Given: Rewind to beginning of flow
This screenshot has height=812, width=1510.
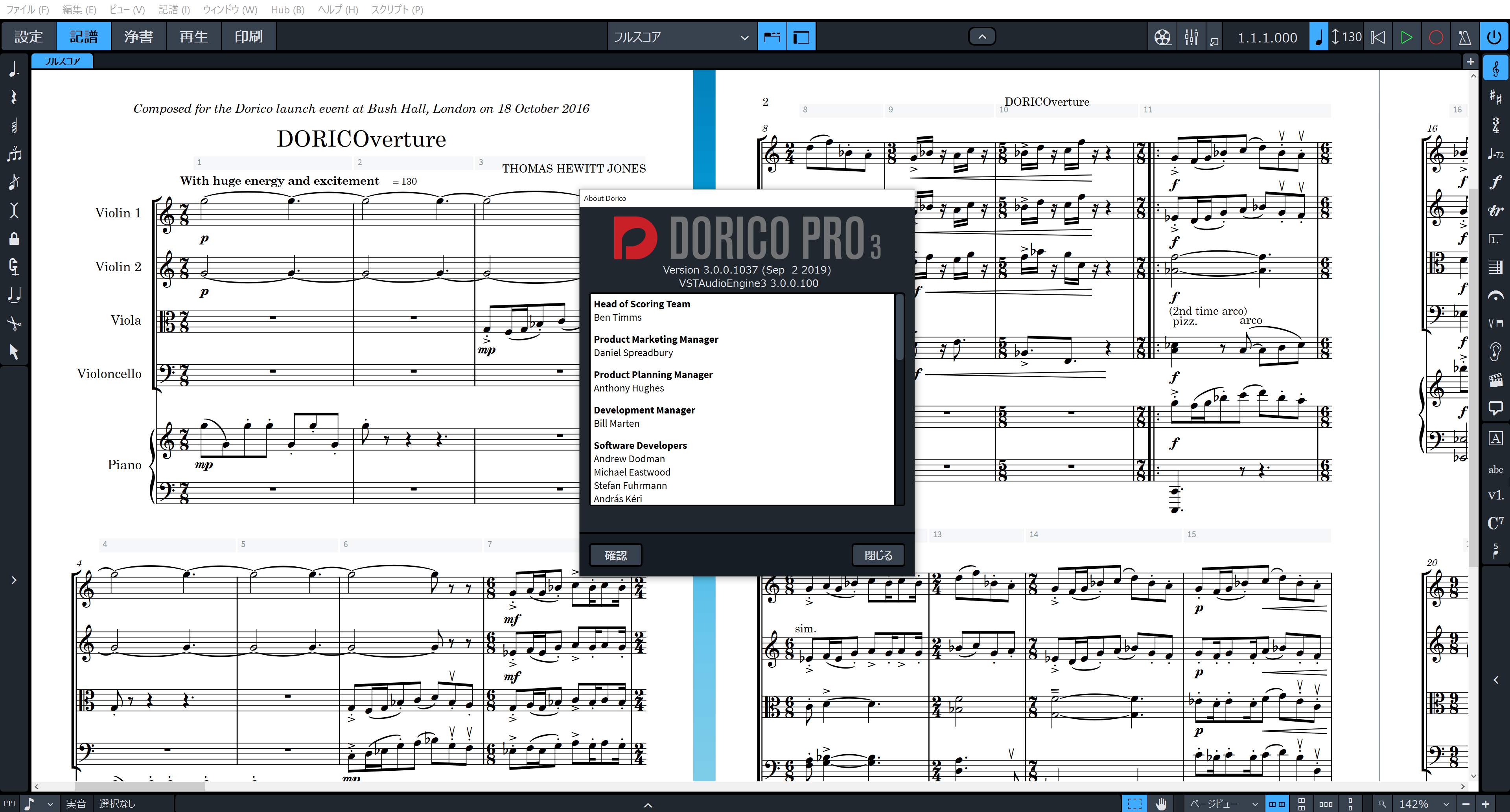Looking at the screenshot, I should tap(1377, 37).
